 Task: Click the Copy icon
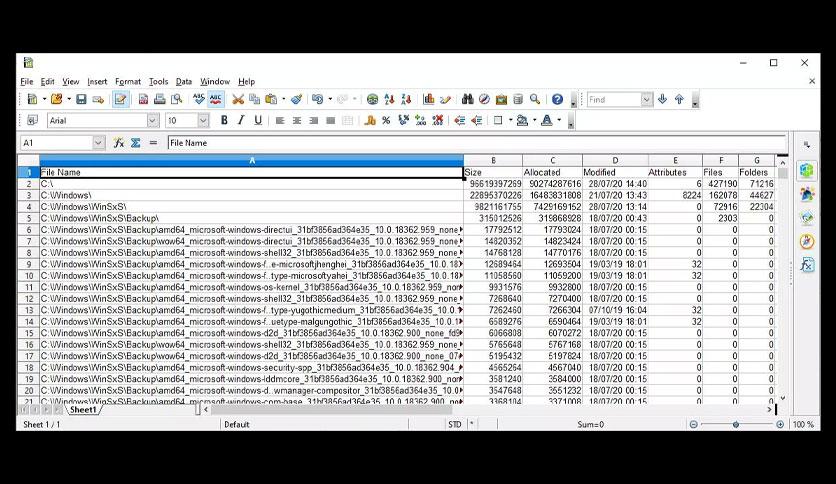click(x=254, y=99)
